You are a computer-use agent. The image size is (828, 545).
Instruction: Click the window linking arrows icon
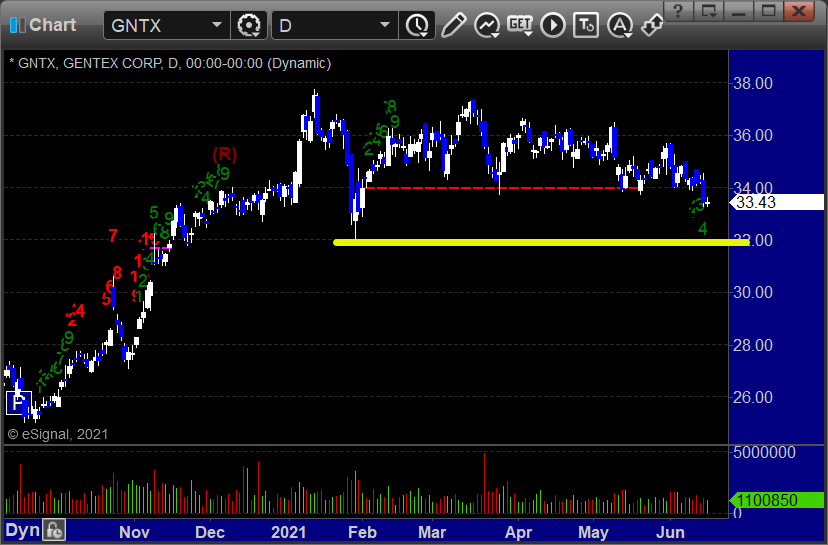(652, 25)
